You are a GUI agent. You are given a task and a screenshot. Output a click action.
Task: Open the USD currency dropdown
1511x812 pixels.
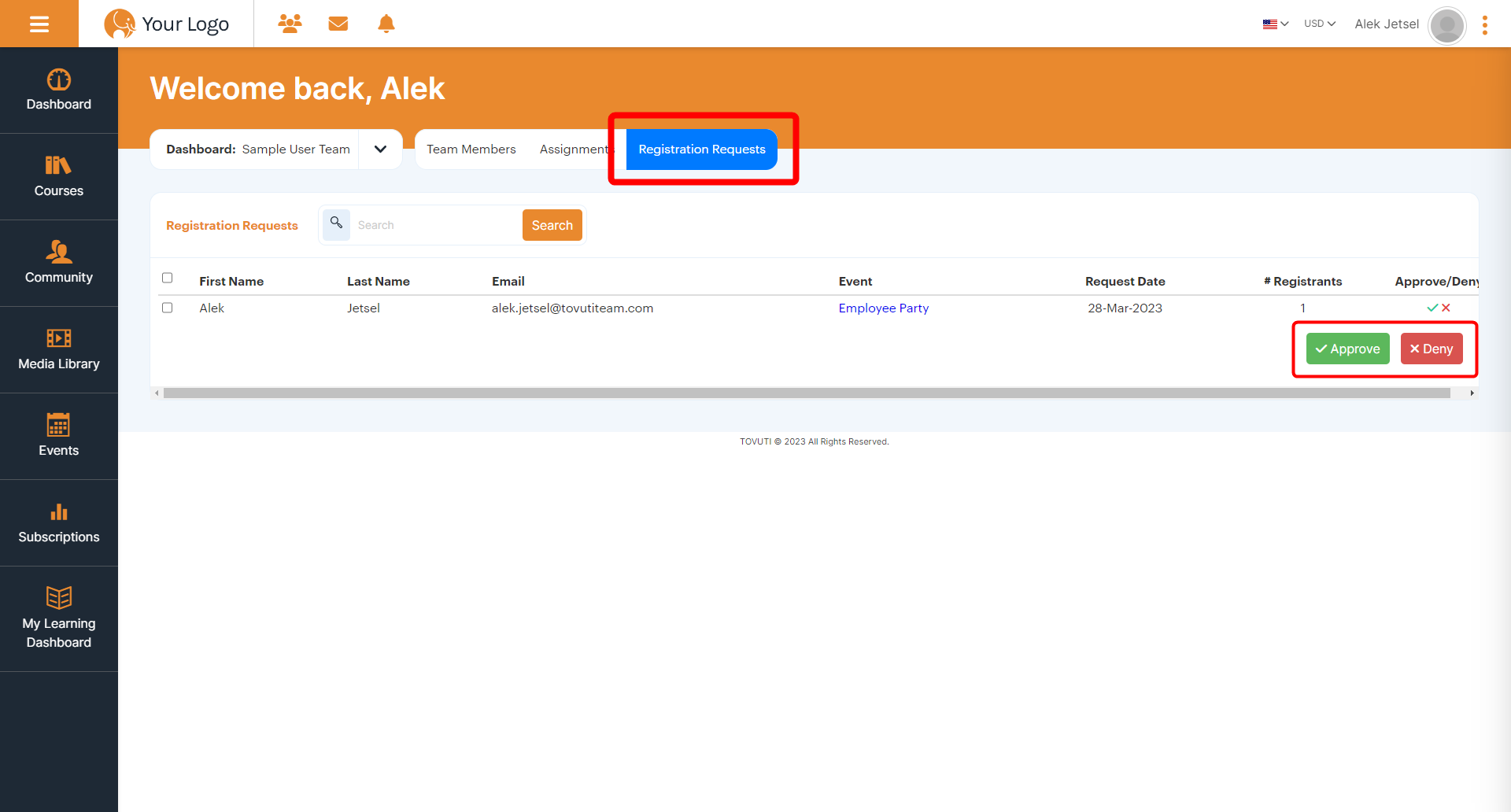point(1320,24)
